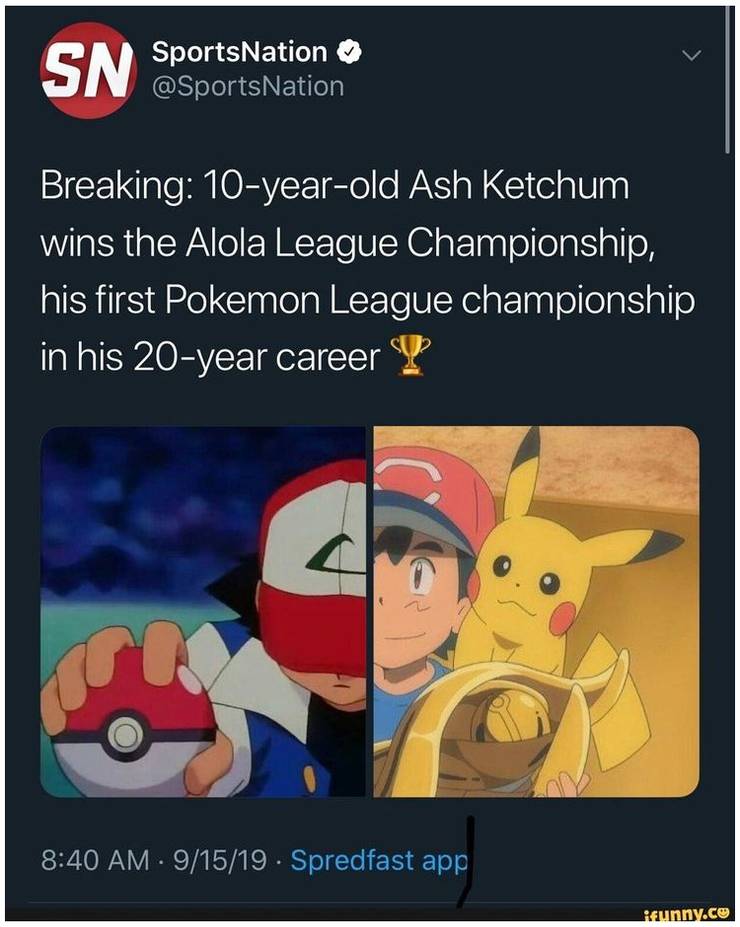Click the 8:40 AM timestamp
The image size is (740, 927).
click(x=95, y=860)
